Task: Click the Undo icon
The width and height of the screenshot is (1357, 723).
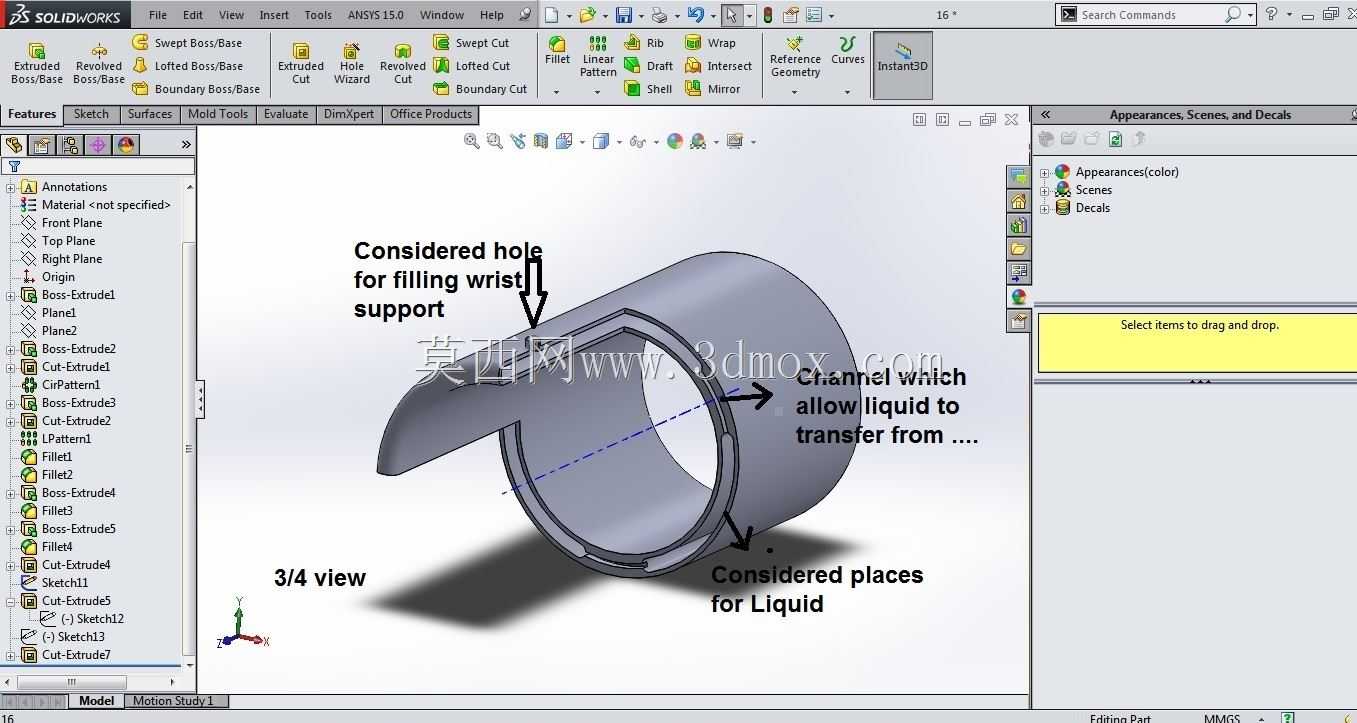Action: 696,15
